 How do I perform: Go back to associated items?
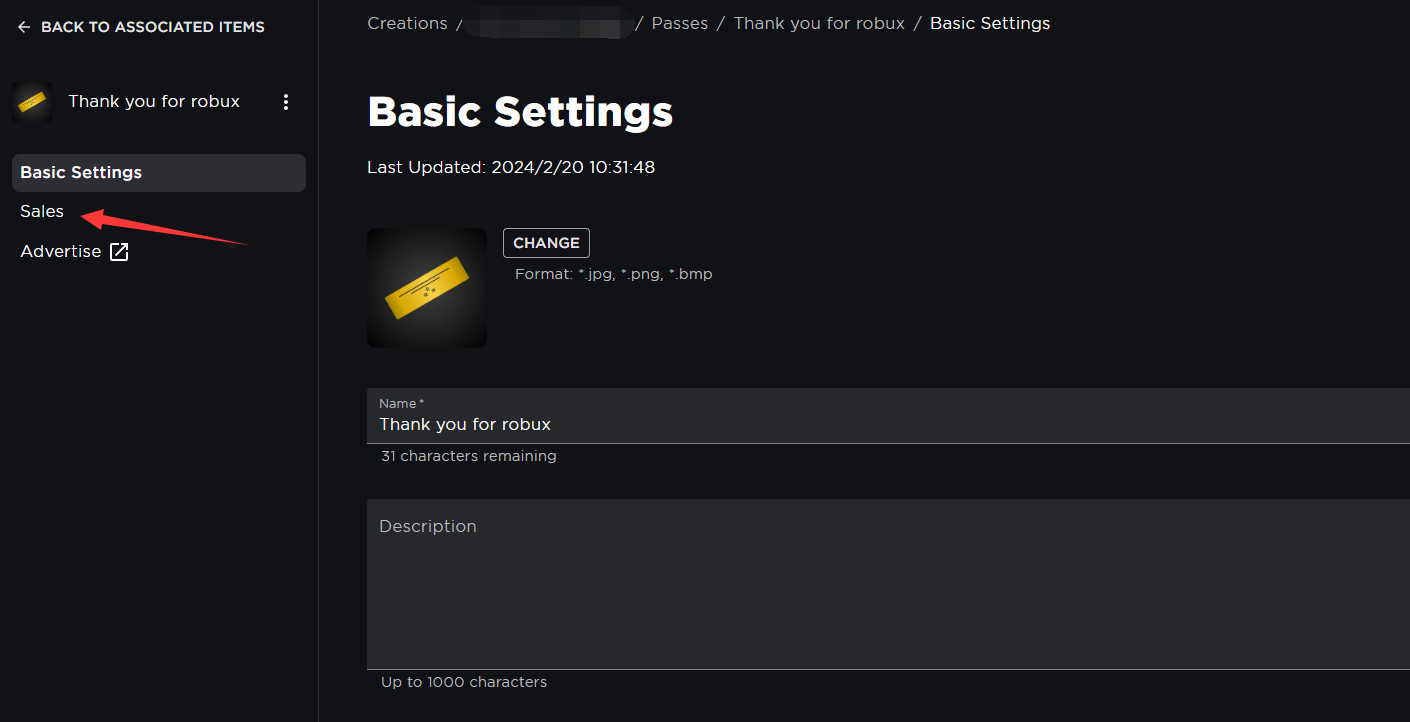click(141, 27)
